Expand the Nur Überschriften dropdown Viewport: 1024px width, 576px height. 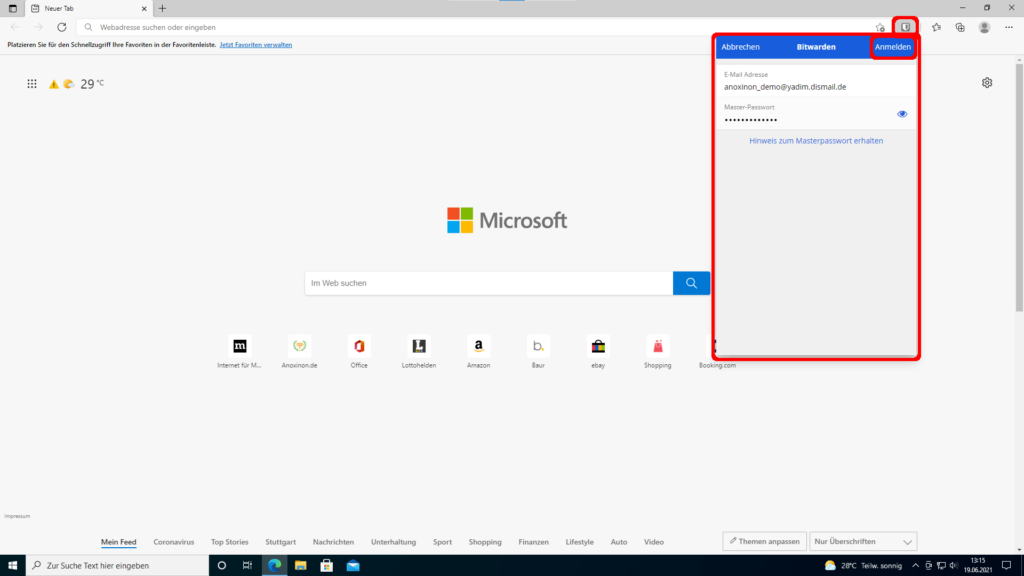click(x=863, y=541)
